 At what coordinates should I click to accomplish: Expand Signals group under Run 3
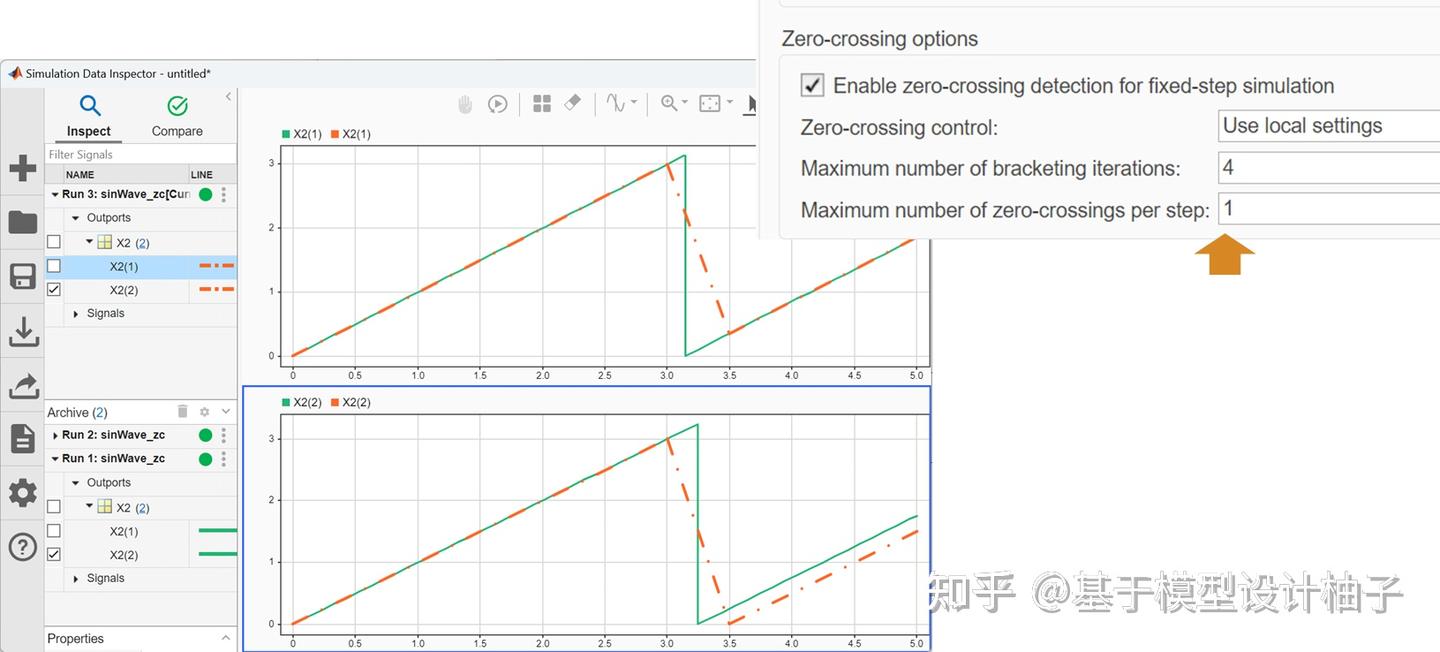tap(77, 313)
